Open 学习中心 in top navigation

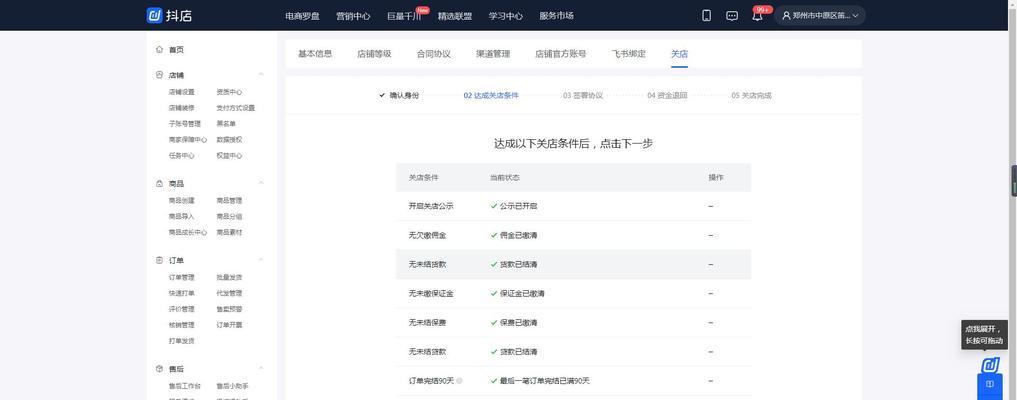(x=506, y=16)
